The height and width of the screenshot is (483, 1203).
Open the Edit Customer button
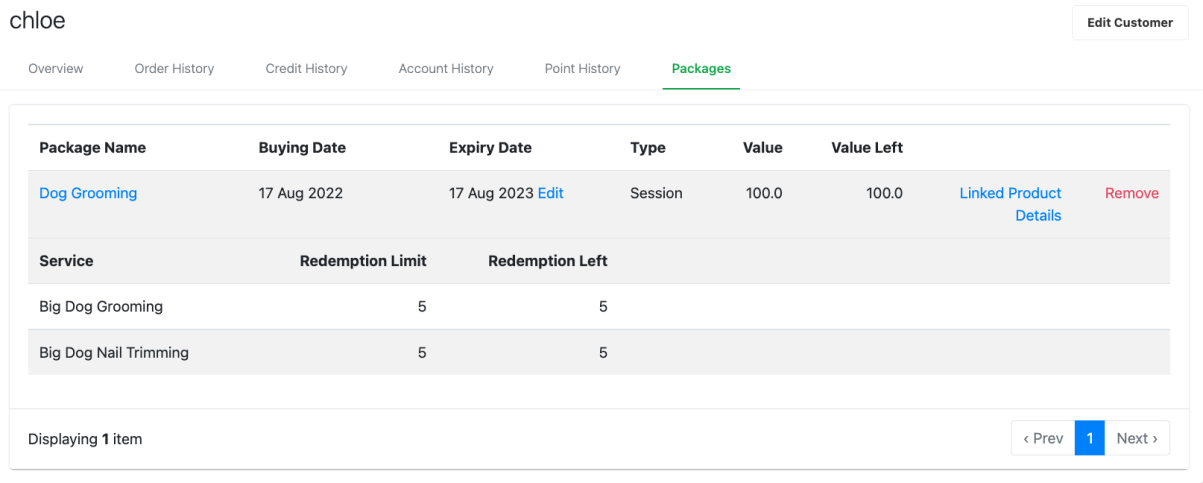(1130, 22)
